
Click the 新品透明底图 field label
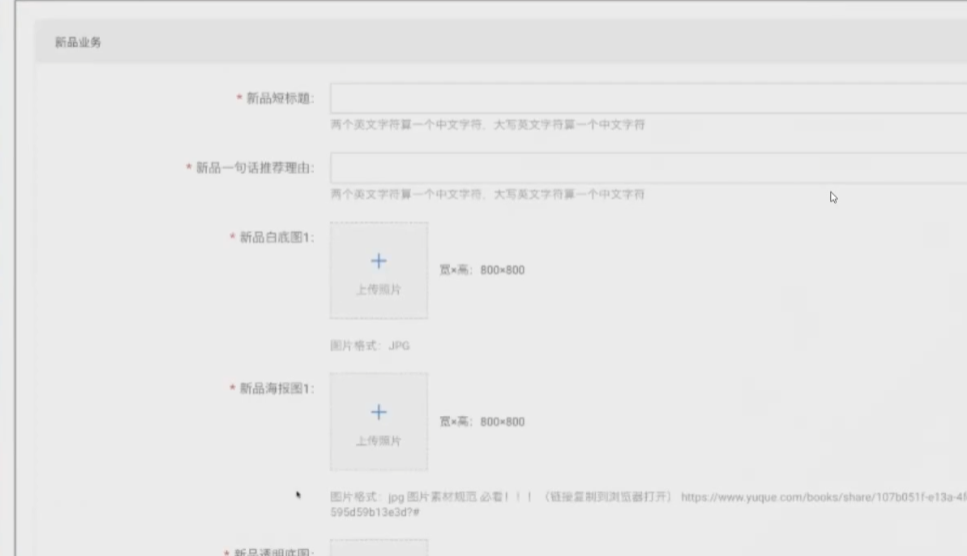pos(276,551)
